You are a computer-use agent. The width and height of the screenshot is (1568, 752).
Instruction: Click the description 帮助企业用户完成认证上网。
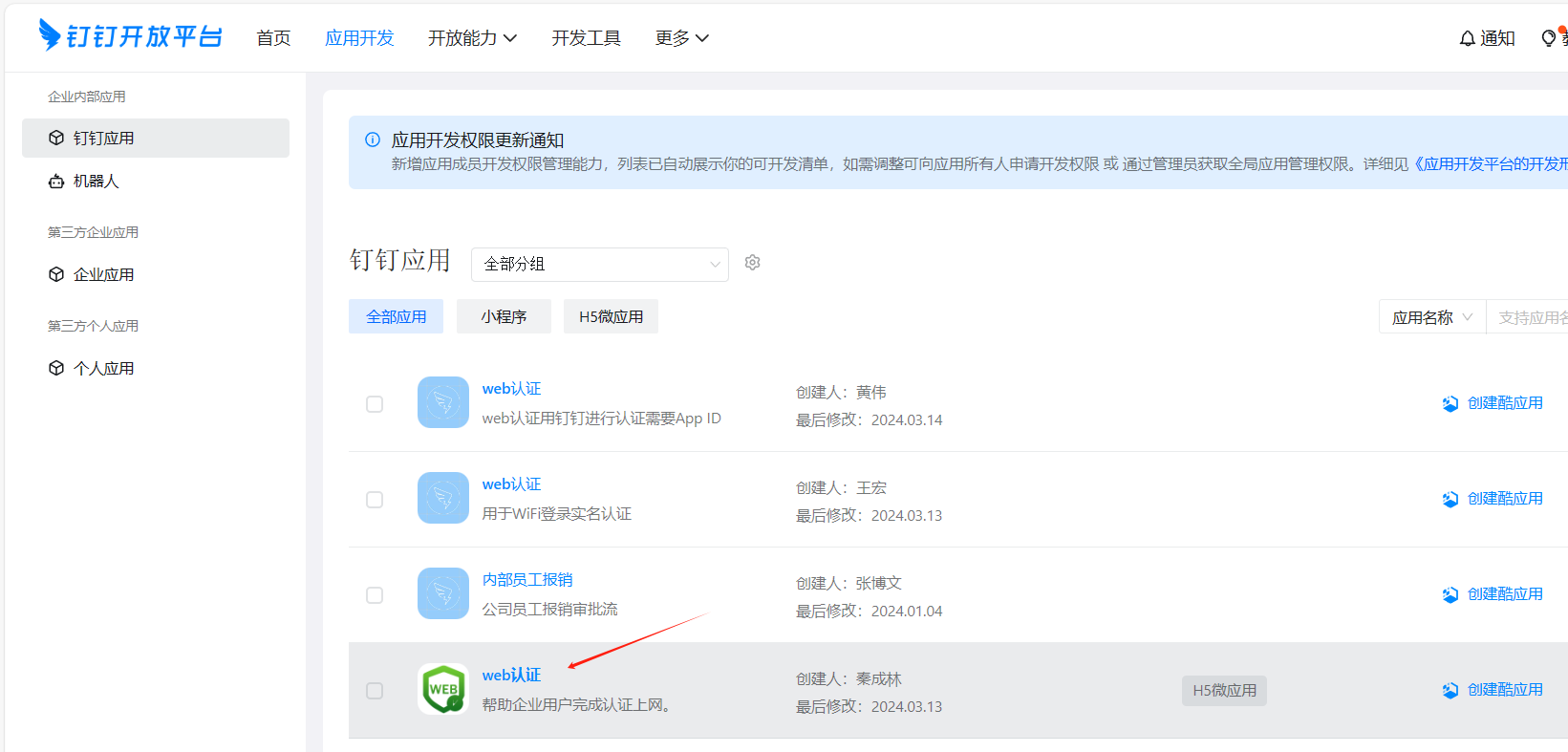579,705
